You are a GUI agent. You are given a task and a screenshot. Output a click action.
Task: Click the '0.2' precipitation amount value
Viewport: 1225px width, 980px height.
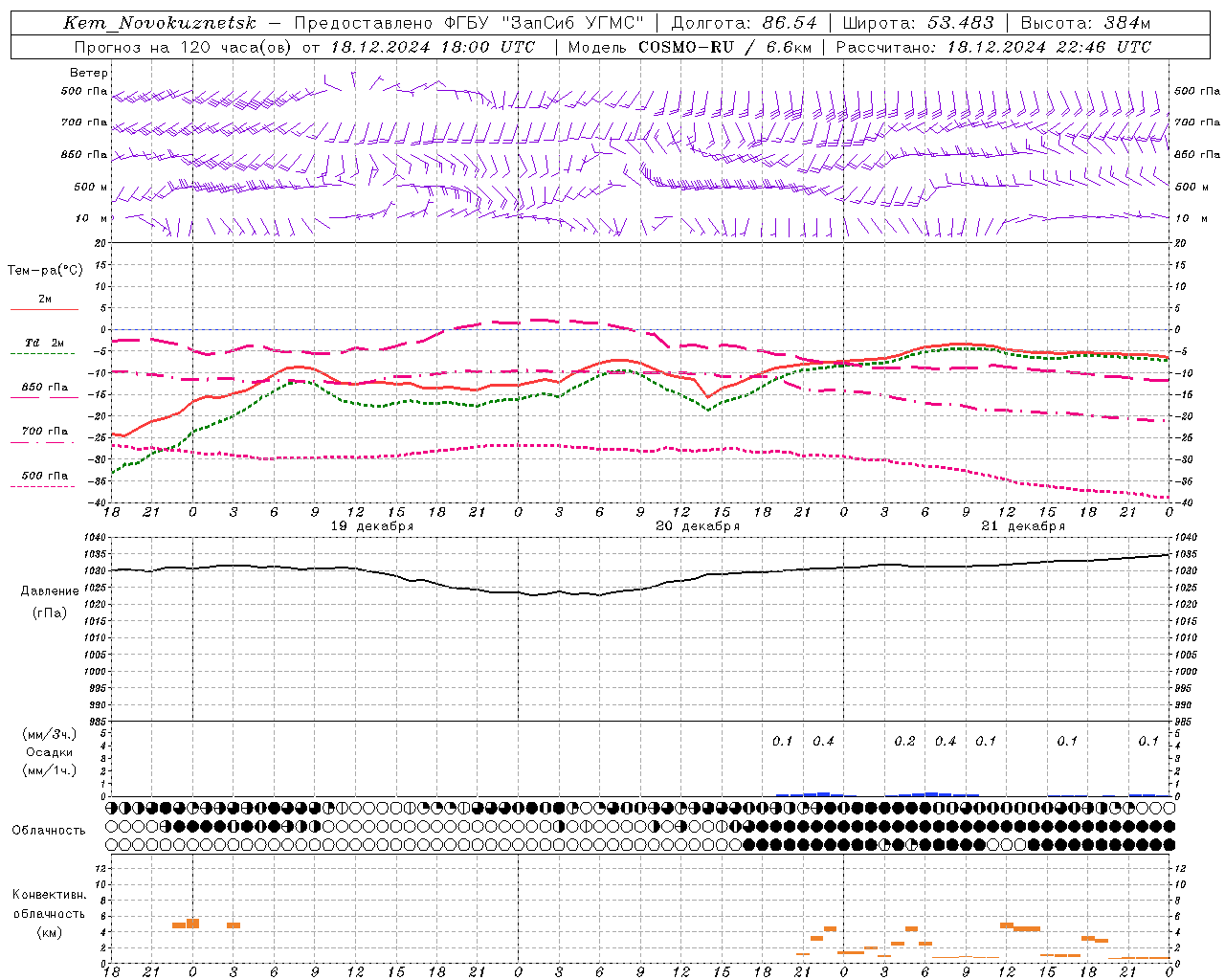click(x=904, y=742)
